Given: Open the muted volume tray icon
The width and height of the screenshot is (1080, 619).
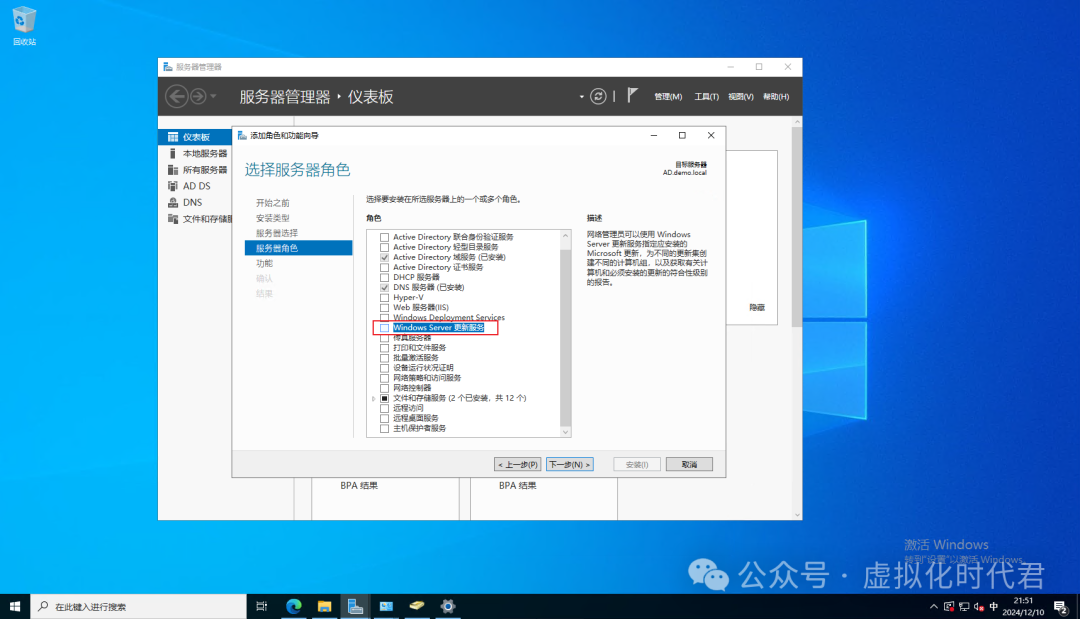Looking at the screenshot, I should pyautogui.click(x=979, y=607).
